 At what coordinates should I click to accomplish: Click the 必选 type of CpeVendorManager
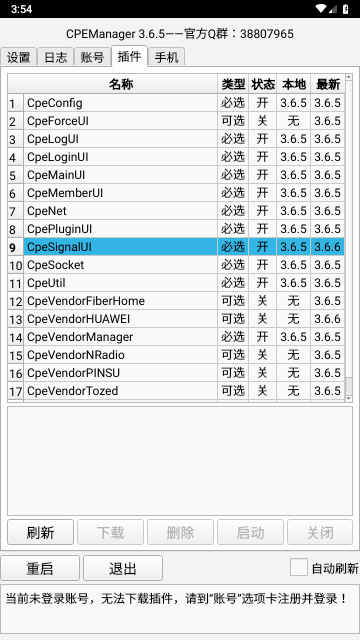(x=233, y=337)
